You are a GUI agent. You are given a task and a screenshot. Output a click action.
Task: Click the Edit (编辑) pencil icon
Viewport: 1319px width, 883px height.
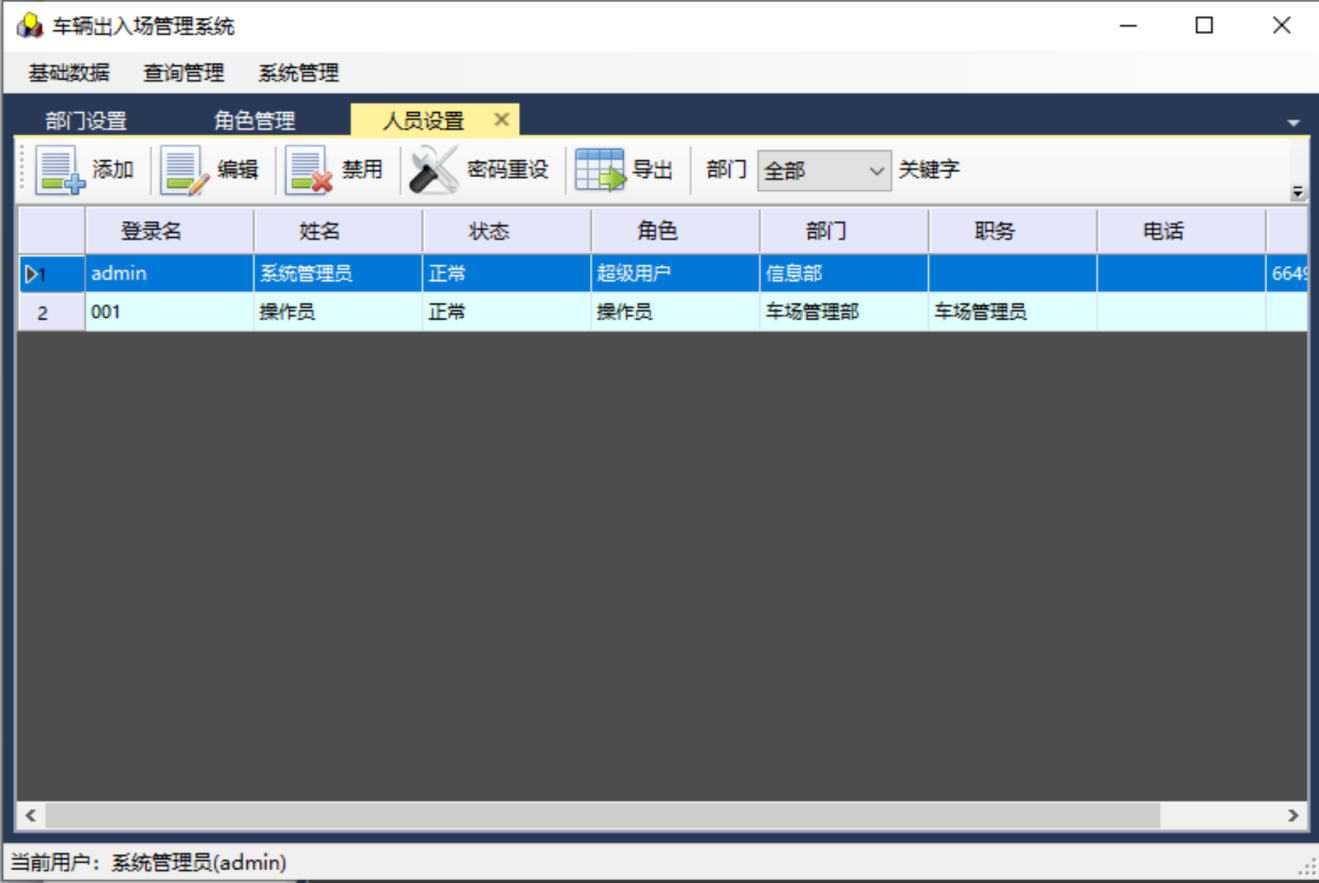[x=185, y=170]
